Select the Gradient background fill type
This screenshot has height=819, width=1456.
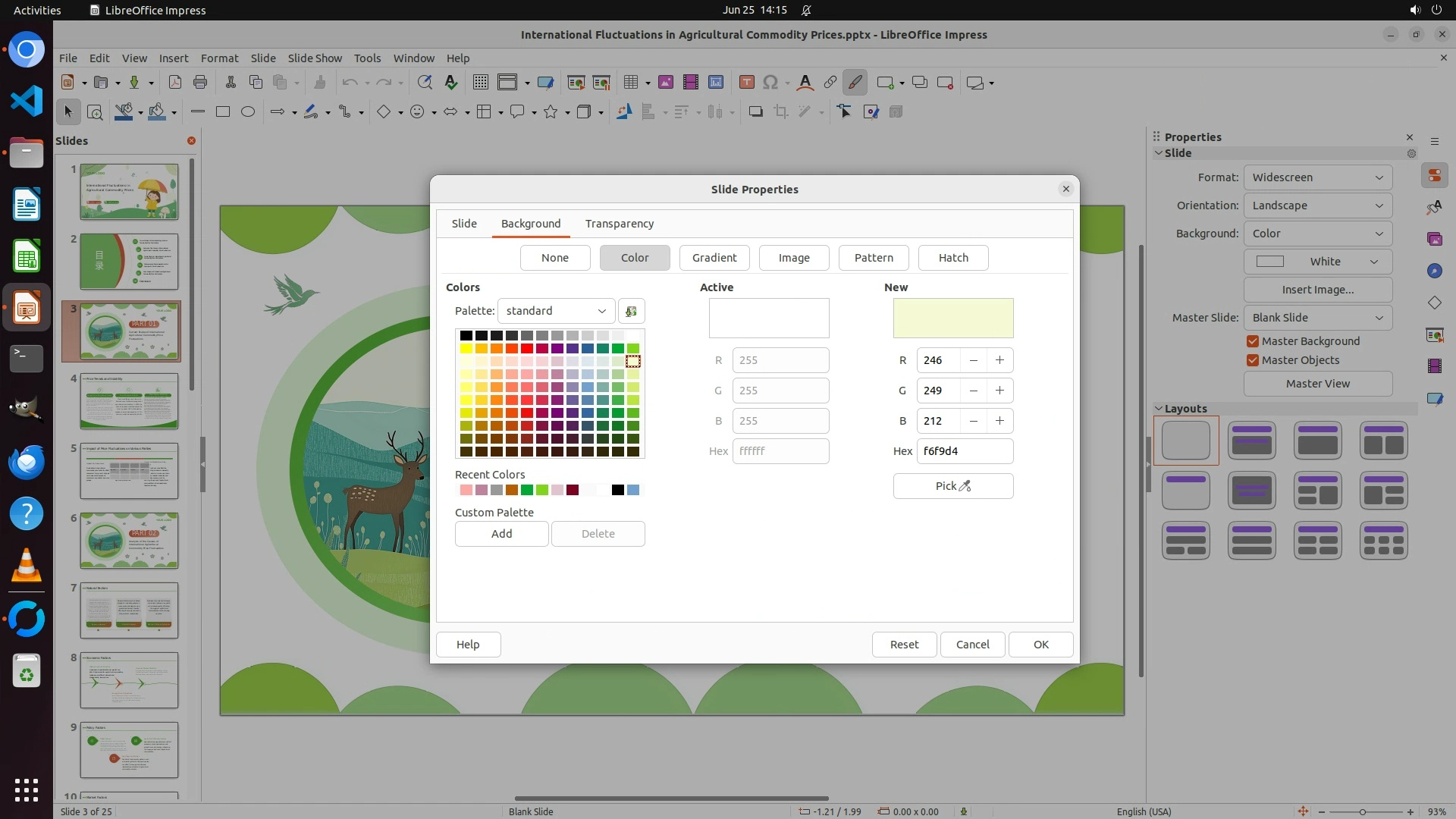(x=714, y=258)
